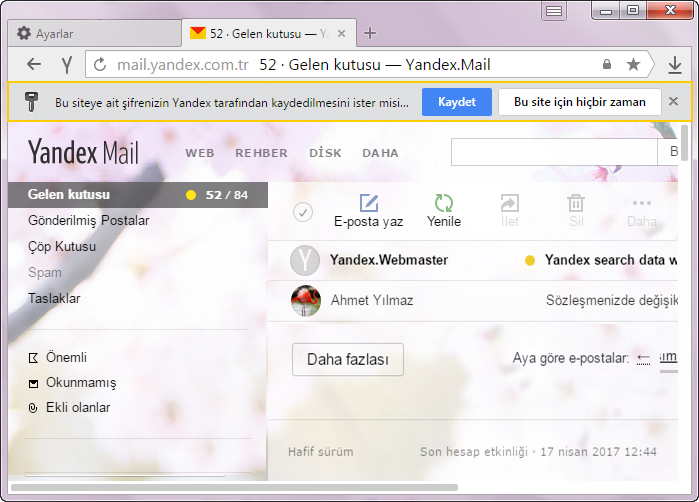This screenshot has height=502, width=699.
Task: Open the Çöp Kutusu folder
Action: tap(62, 246)
